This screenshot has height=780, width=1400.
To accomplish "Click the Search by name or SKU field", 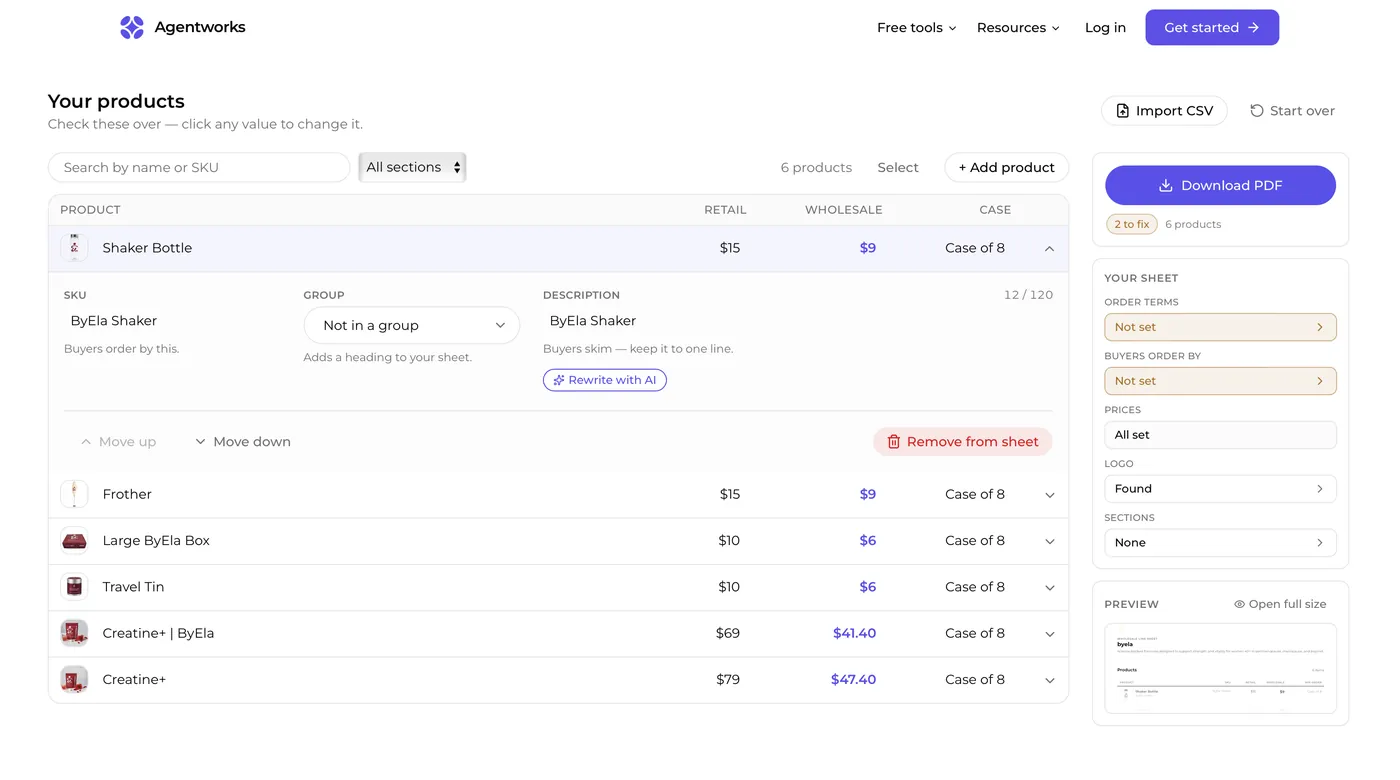I will [199, 167].
